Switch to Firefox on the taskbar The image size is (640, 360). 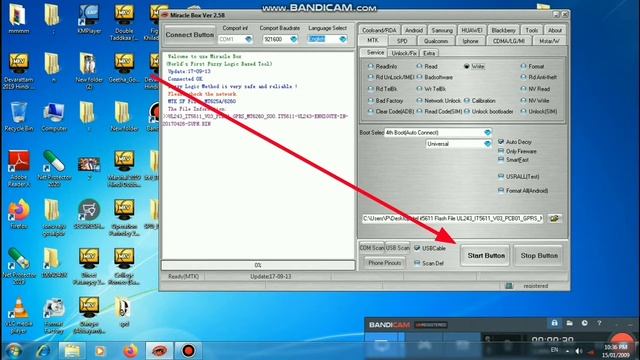tap(131, 351)
